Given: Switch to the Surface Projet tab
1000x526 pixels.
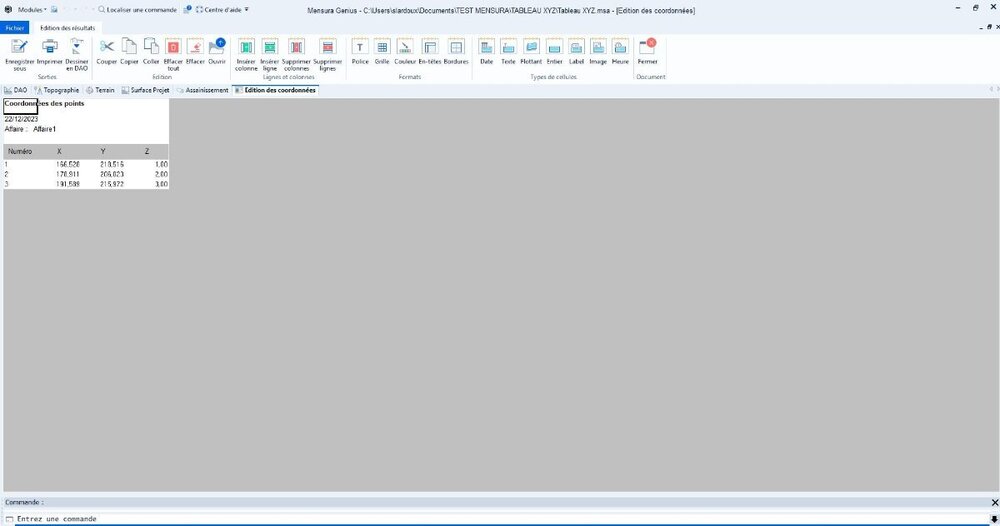Looking at the screenshot, I should coord(145,90).
